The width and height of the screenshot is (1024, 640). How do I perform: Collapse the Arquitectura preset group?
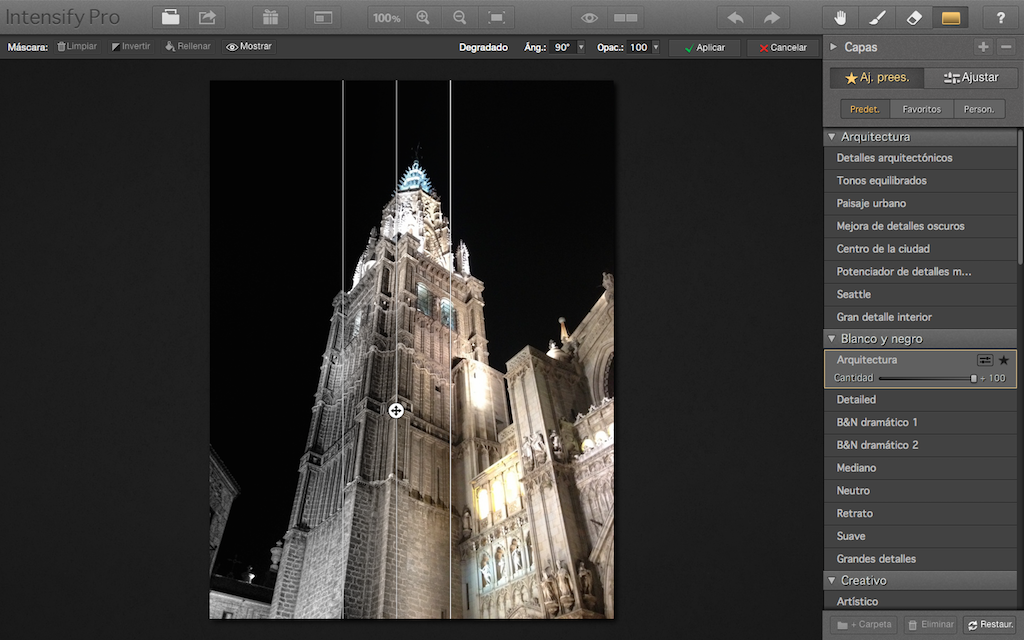832,137
